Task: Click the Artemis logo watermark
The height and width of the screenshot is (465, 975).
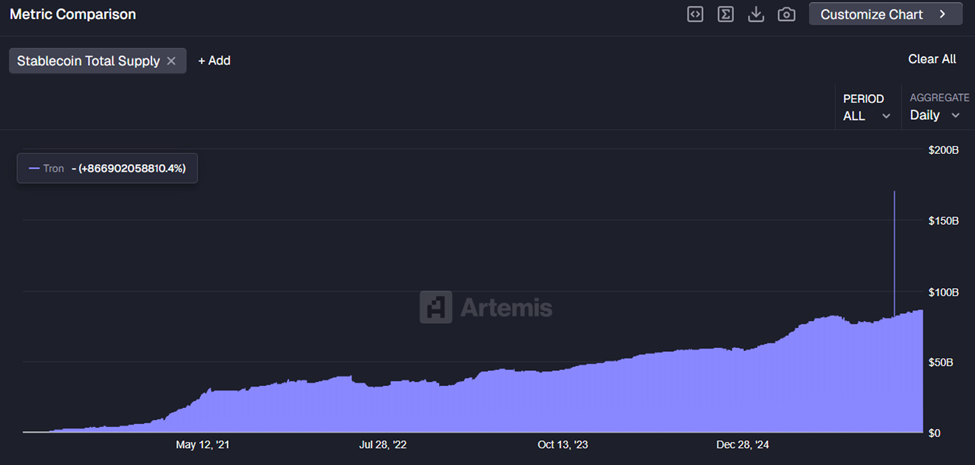Action: coord(486,307)
